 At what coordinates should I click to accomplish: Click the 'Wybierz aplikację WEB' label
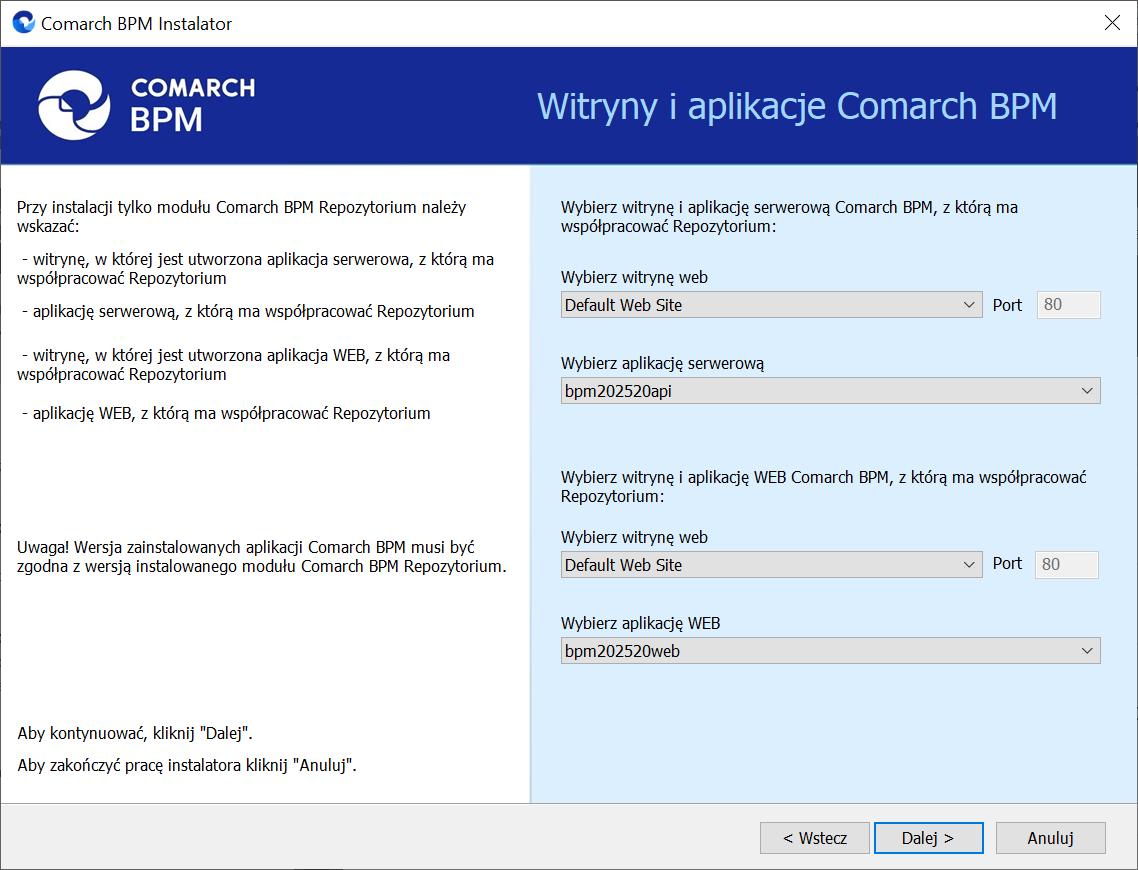pyautogui.click(x=640, y=623)
